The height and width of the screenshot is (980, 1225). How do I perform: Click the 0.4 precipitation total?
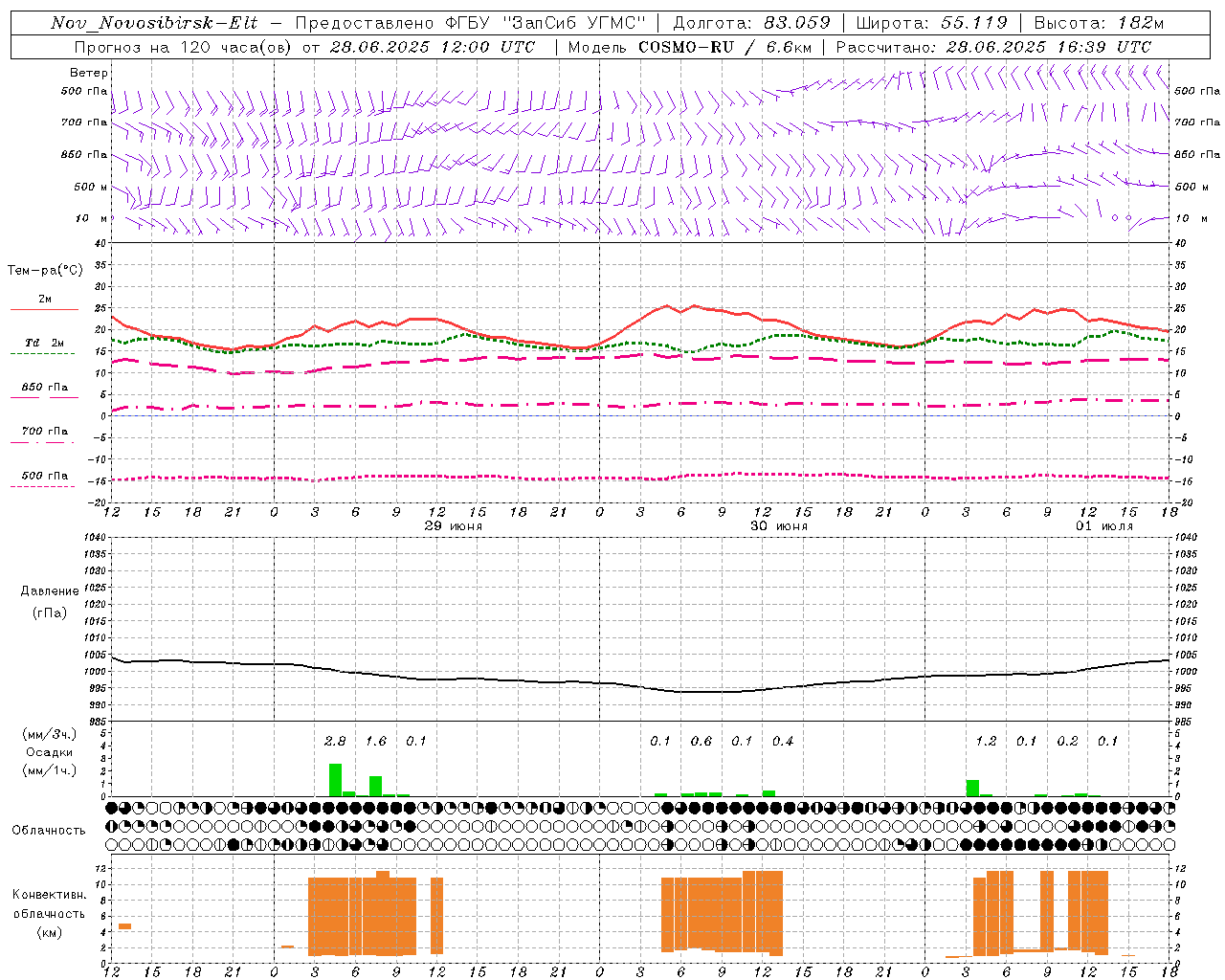(783, 742)
